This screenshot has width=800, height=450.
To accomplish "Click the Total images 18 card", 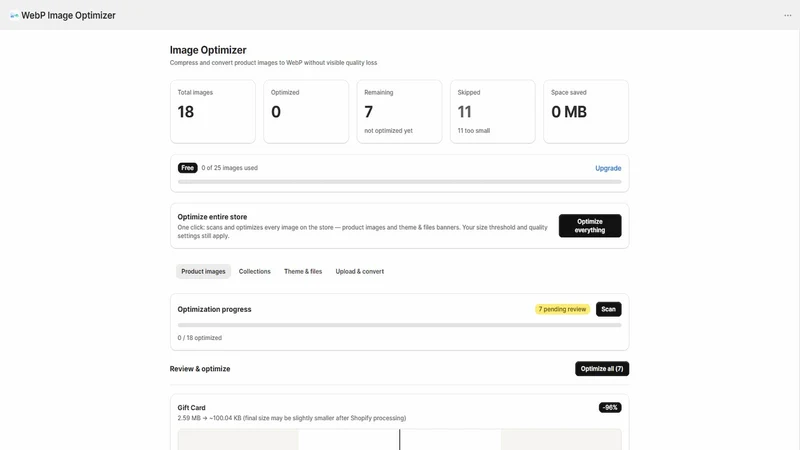I will [x=213, y=111].
